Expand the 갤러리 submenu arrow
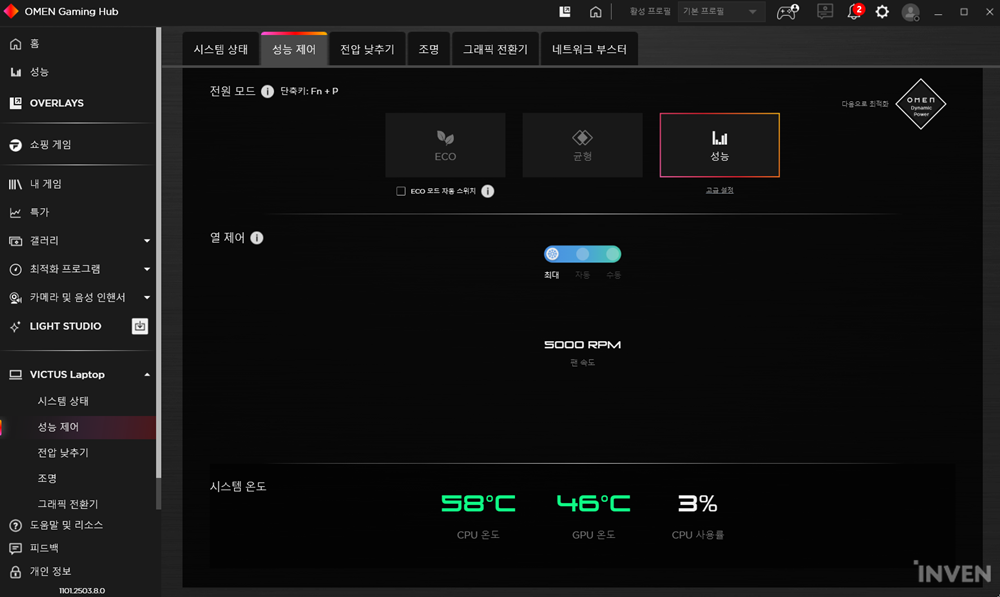 (147, 241)
